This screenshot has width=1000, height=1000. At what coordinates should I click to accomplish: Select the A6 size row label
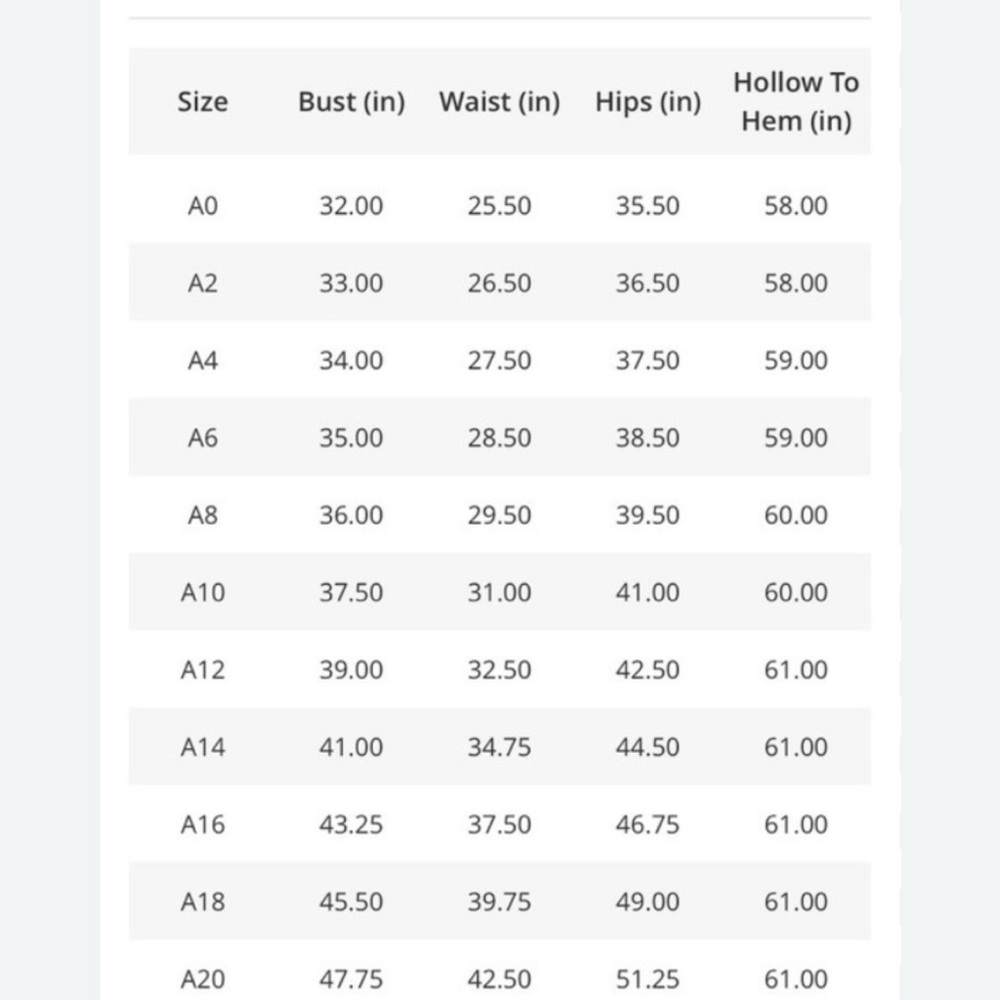tap(203, 438)
